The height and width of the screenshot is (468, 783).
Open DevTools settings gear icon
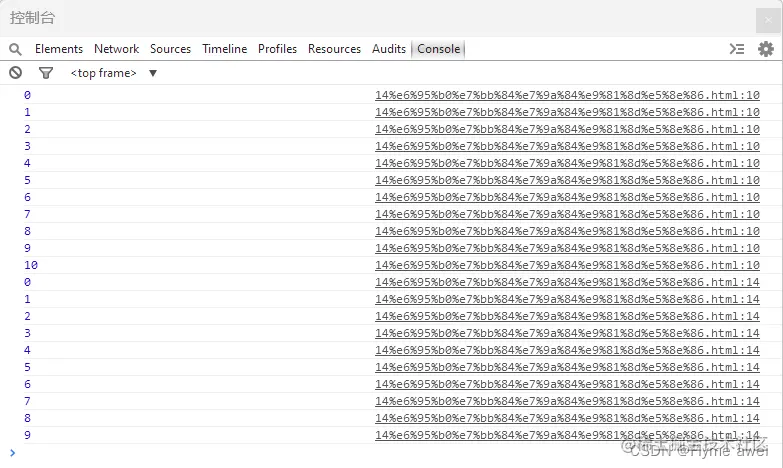point(766,49)
